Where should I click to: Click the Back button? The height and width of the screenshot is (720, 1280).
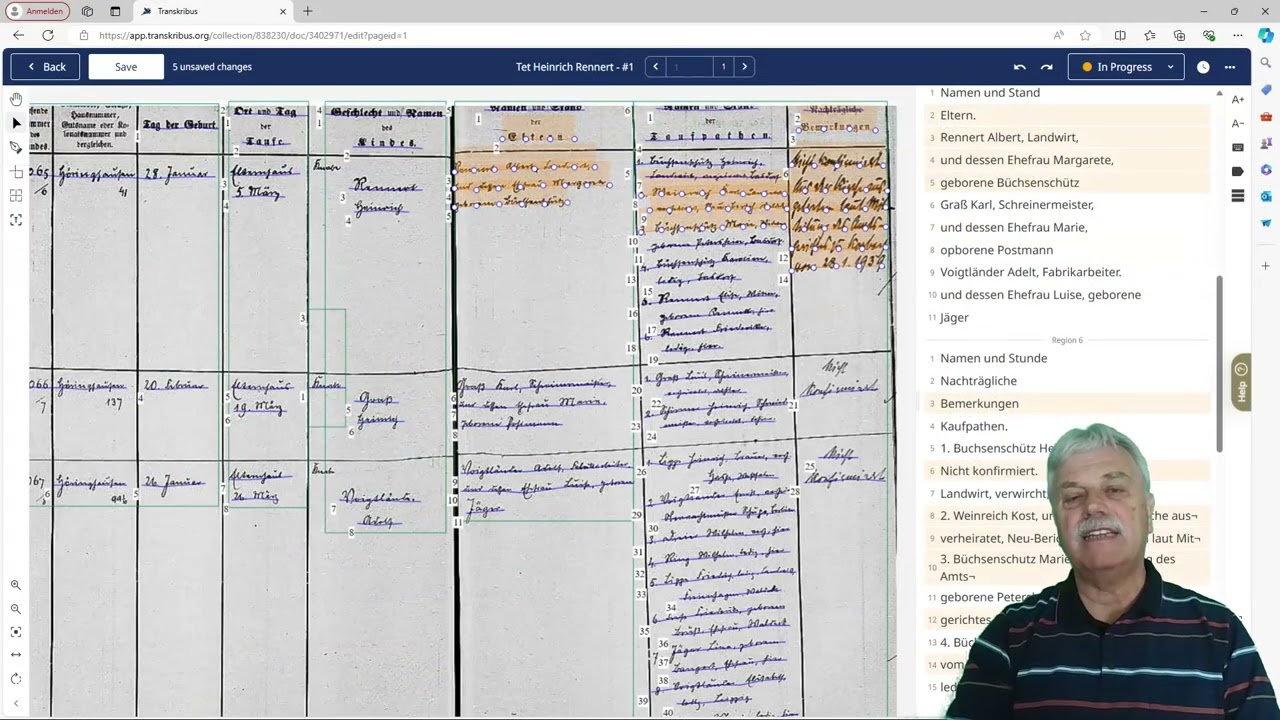pos(45,67)
